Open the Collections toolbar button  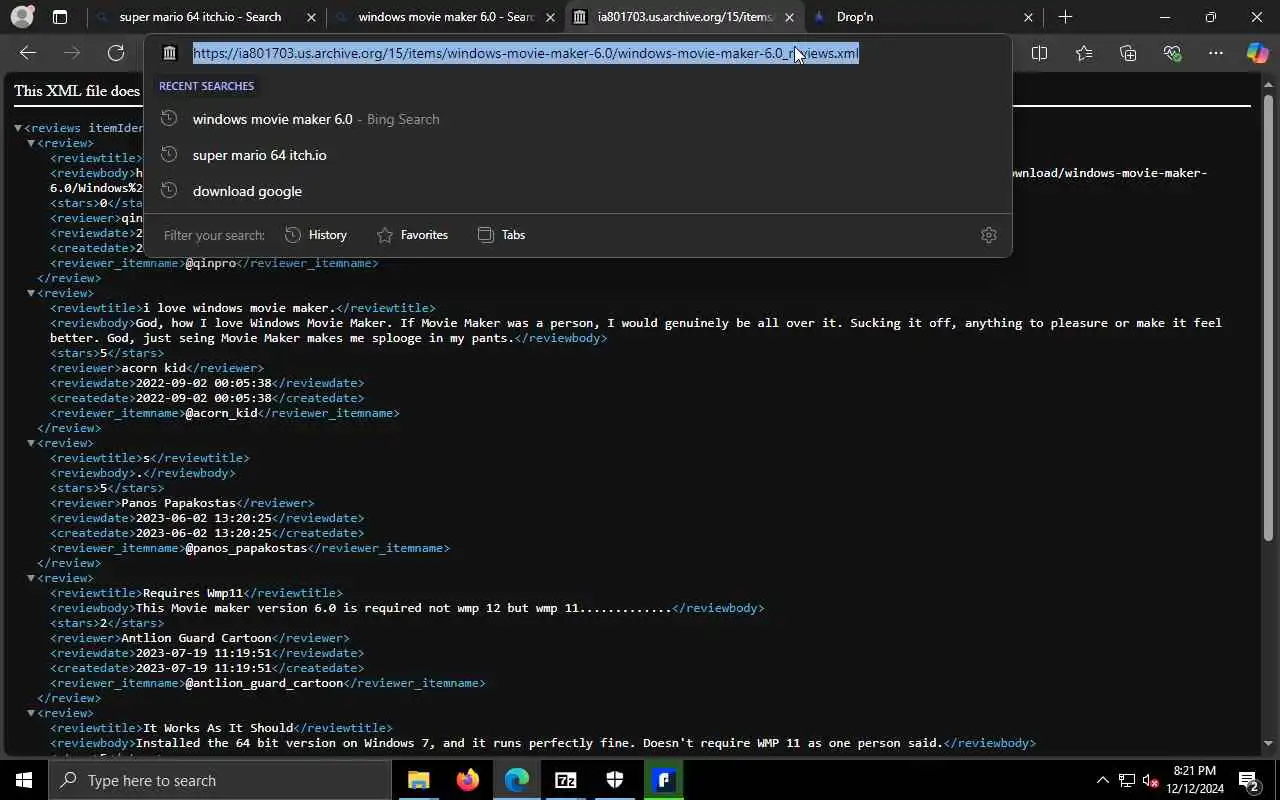point(1128,53)
